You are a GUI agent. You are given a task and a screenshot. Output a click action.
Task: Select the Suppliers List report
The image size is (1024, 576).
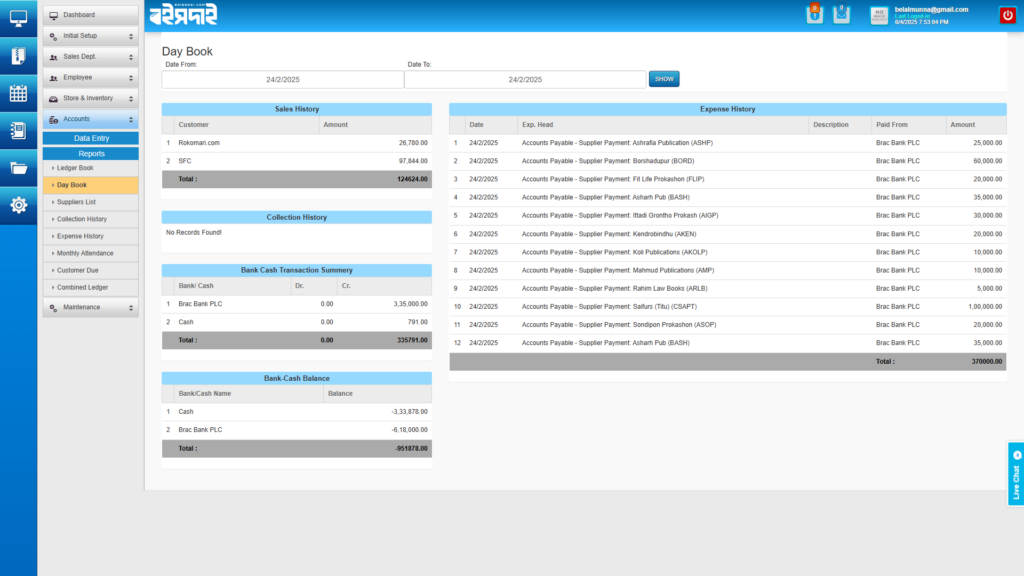click(90, 201)
